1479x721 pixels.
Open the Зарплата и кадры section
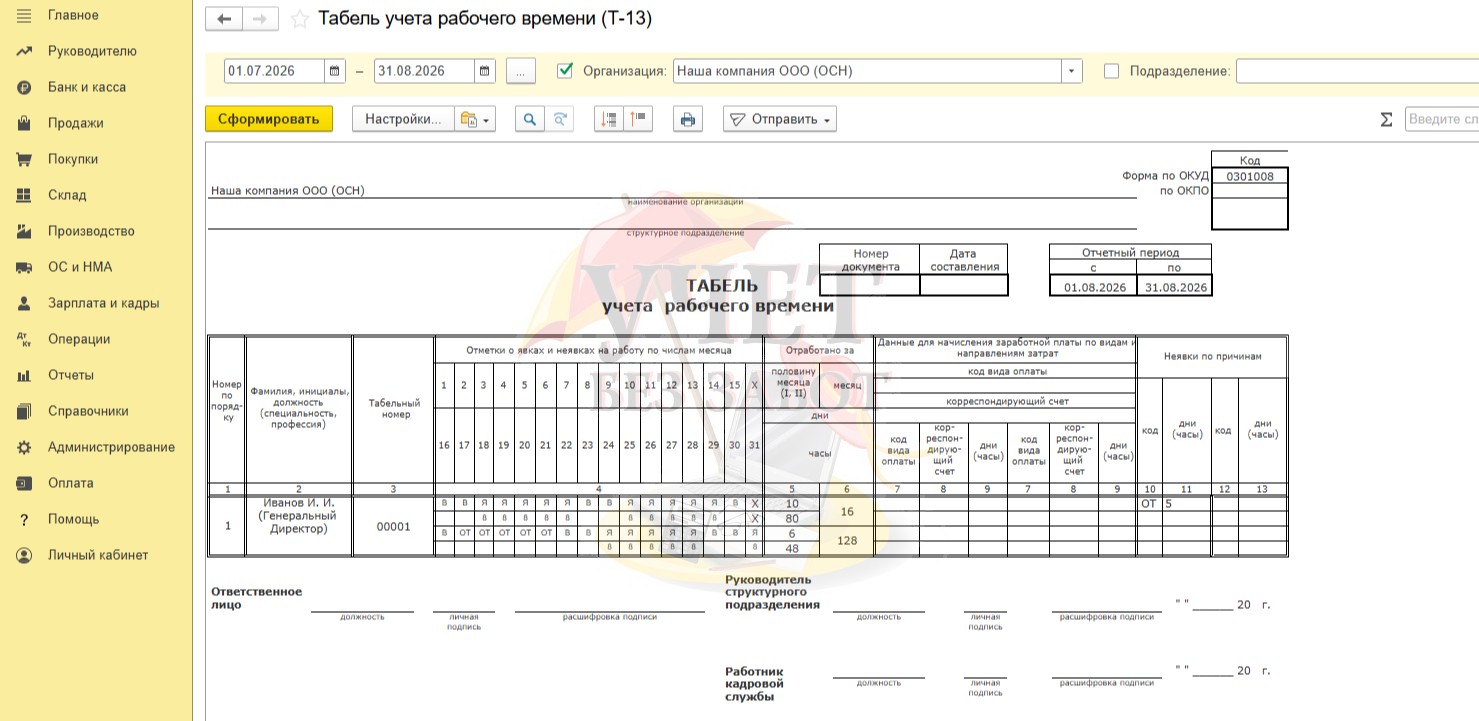coord(103,303)
